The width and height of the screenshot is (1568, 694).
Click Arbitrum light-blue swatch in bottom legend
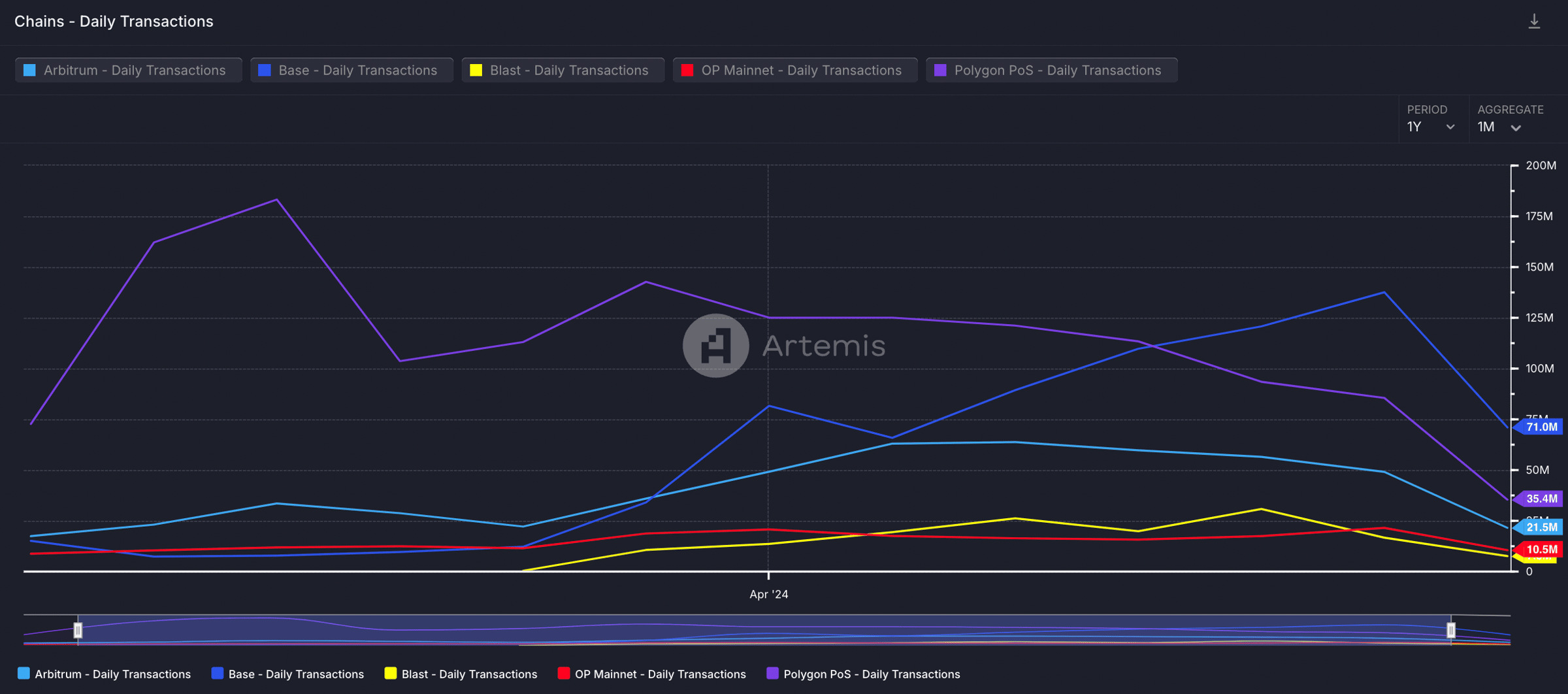[x=24, y=673]
